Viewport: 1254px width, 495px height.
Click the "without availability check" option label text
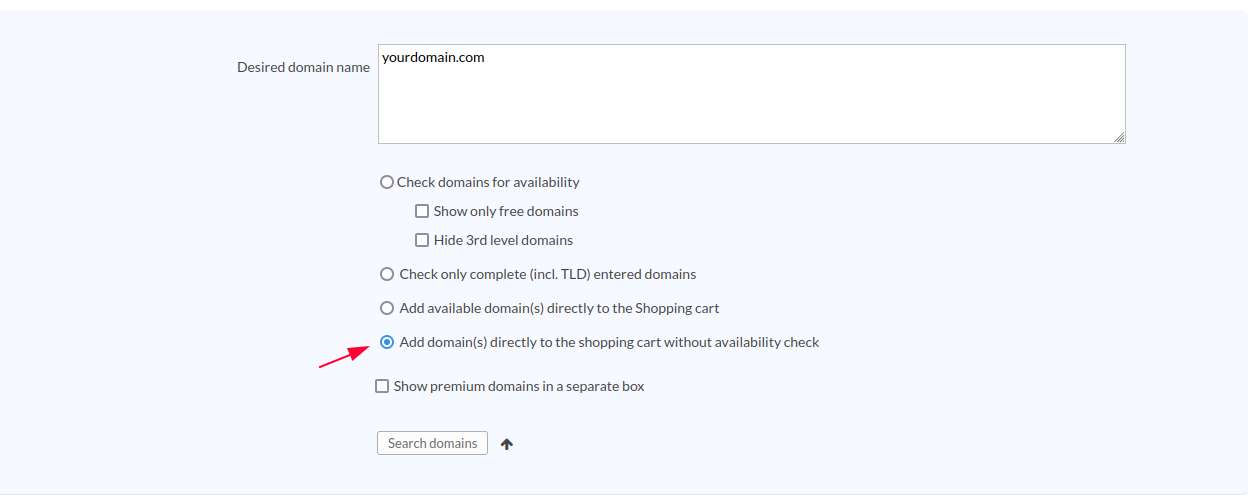609,342
